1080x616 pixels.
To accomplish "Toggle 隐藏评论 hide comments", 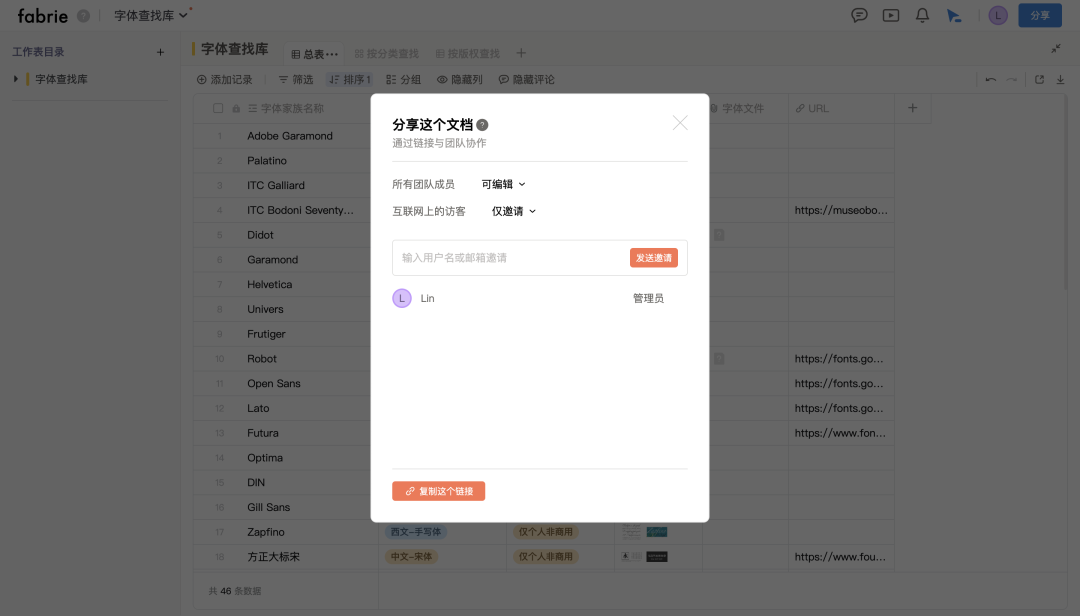I will 526,80.
